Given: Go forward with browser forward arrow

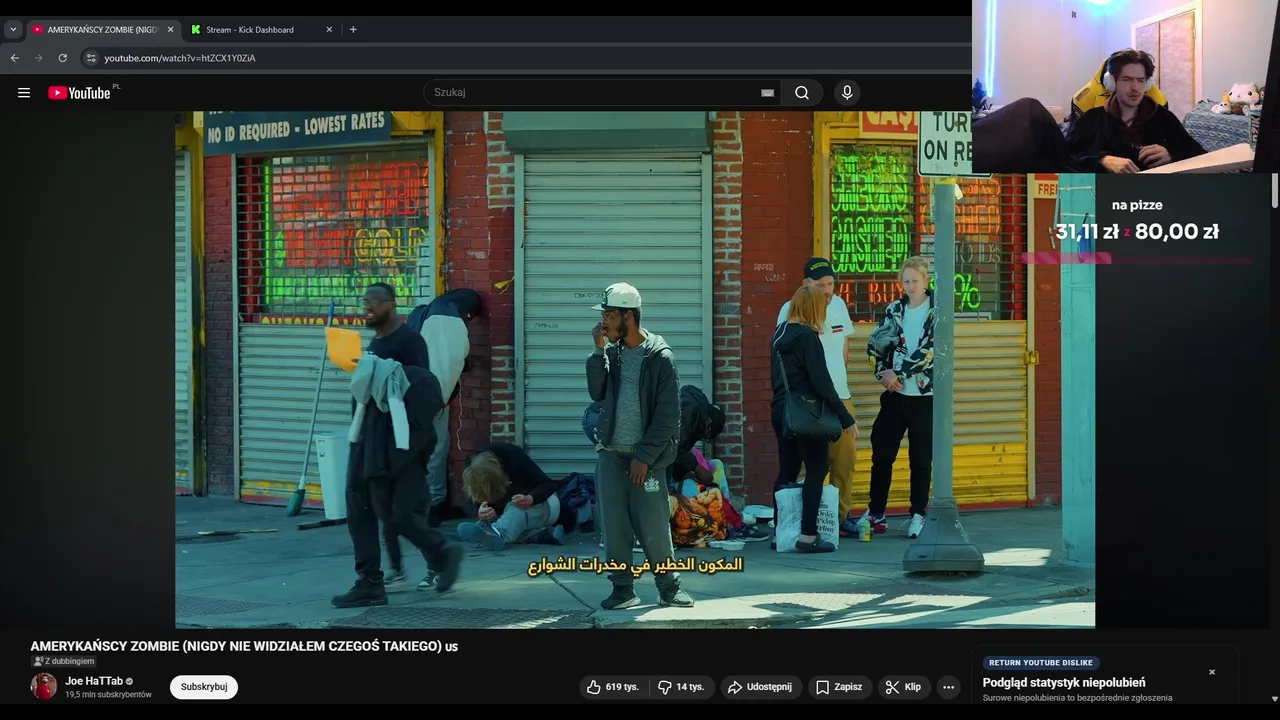Looking at the screenshot, I should pyautogui.click(x=38, y=58).
